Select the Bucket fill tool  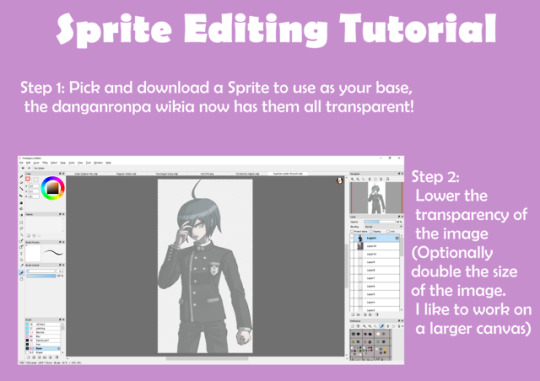click(21, 209)
